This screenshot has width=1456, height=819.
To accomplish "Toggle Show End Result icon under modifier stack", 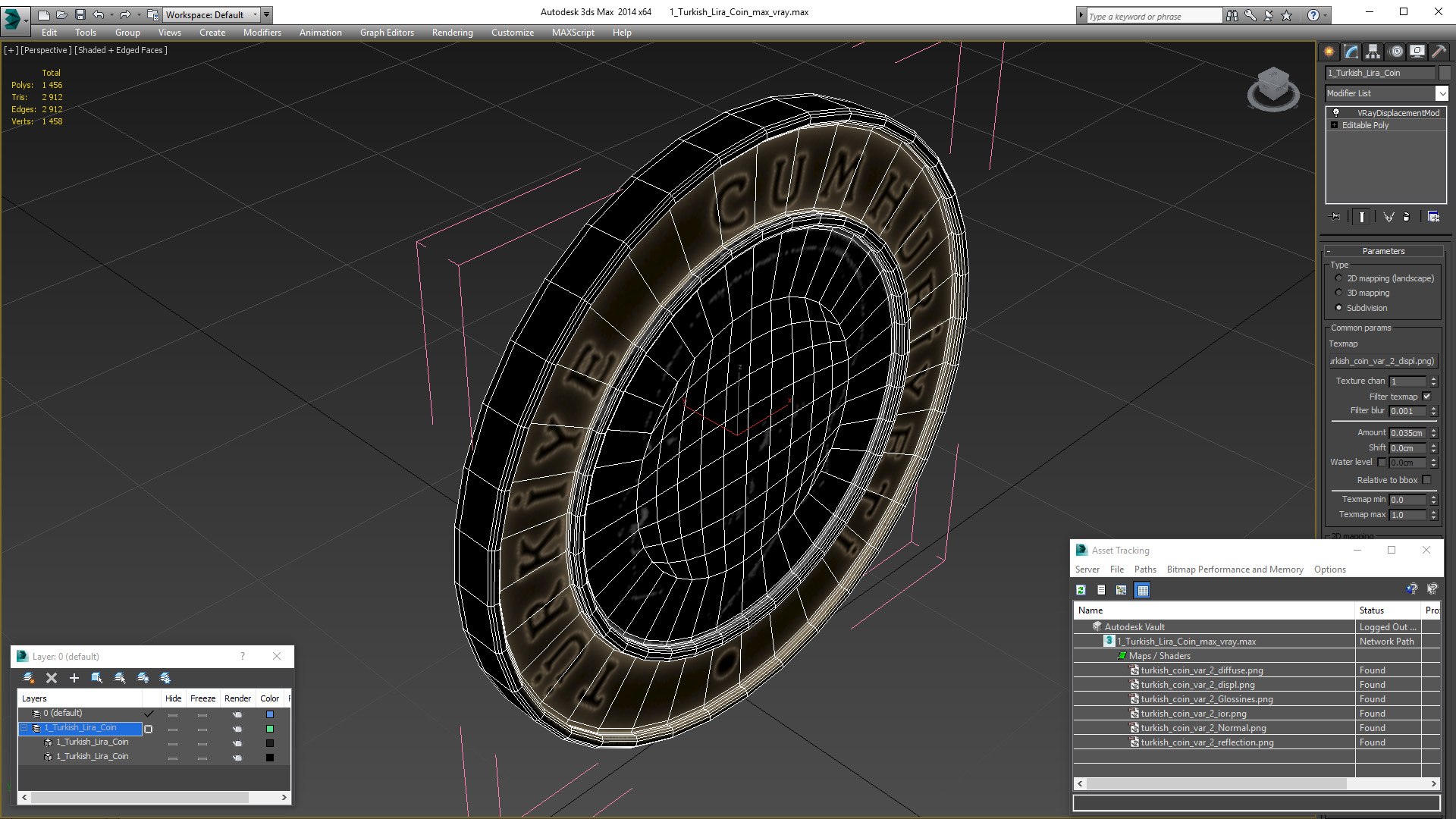I will point(1362,217).
